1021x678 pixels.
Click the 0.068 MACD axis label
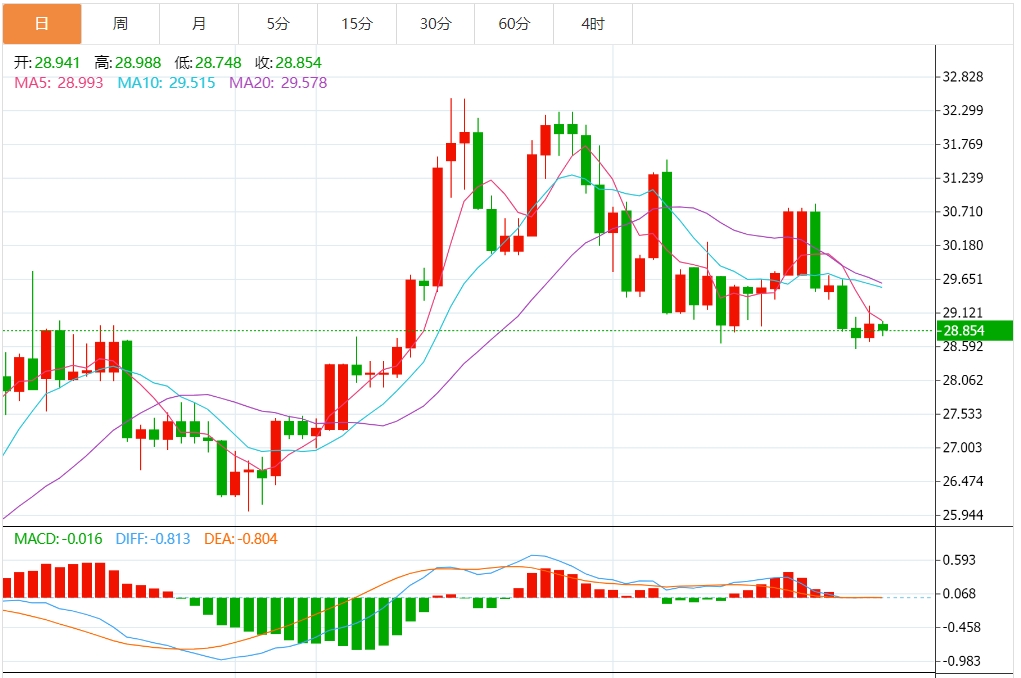click(959, 594)
